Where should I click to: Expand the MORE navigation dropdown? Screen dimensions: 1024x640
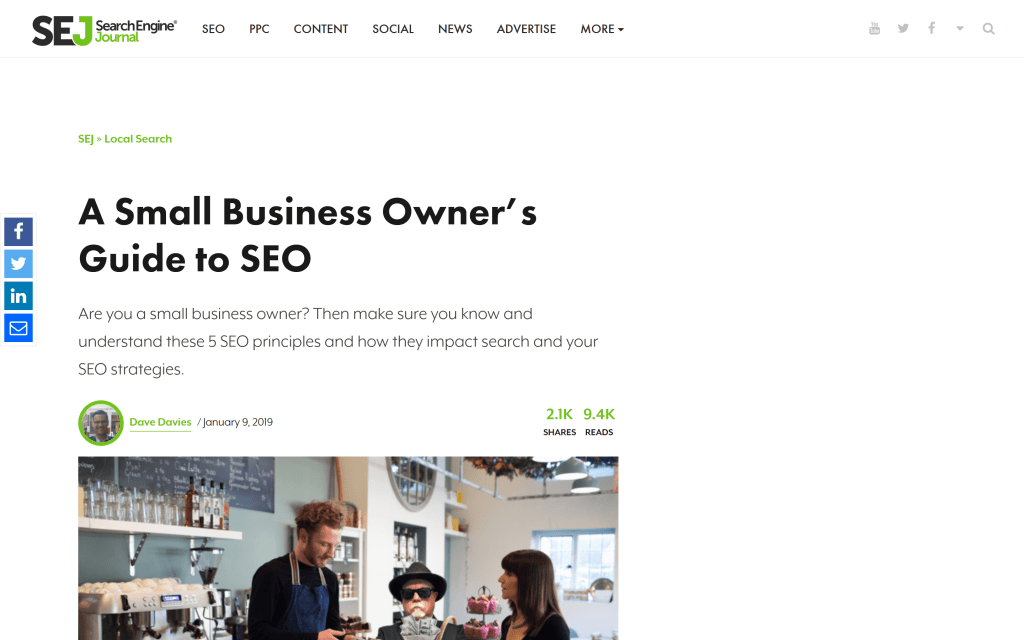602,29
